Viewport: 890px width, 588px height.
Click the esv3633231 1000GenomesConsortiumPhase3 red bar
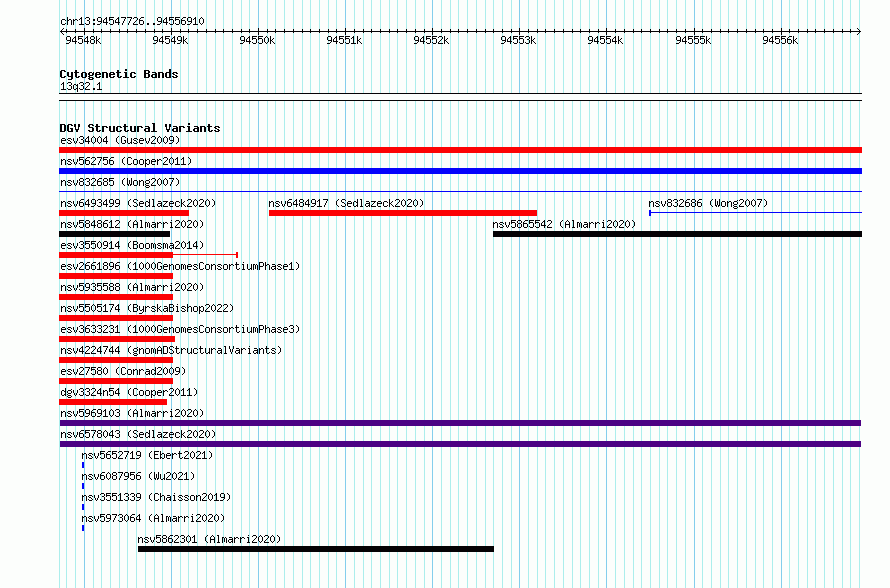tap(117, 339)
